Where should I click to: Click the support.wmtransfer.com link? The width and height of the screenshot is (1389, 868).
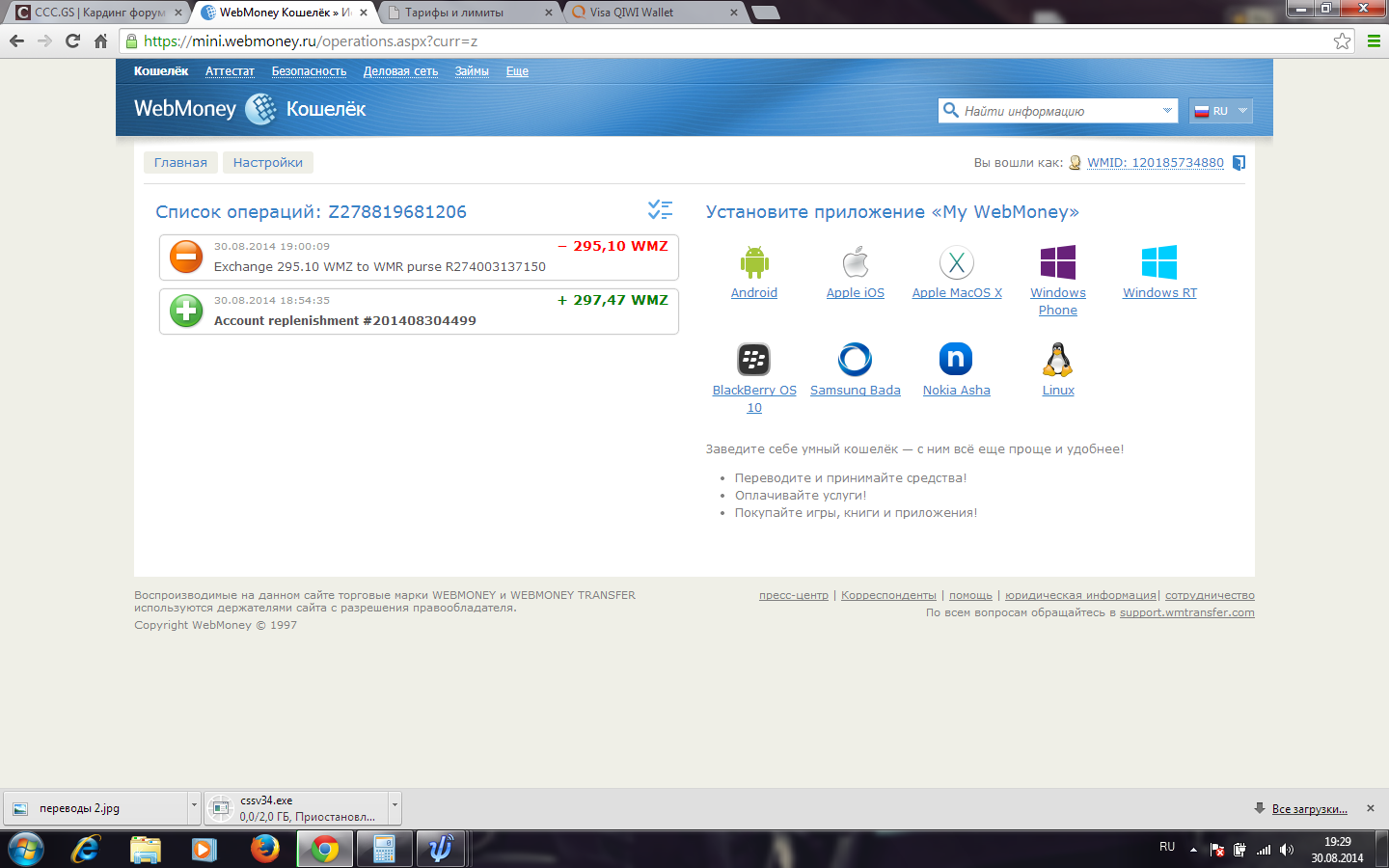1187,612
